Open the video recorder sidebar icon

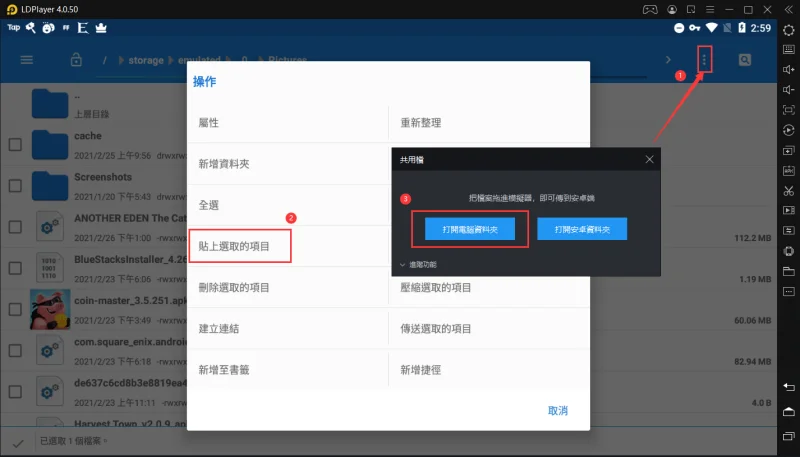789,210
